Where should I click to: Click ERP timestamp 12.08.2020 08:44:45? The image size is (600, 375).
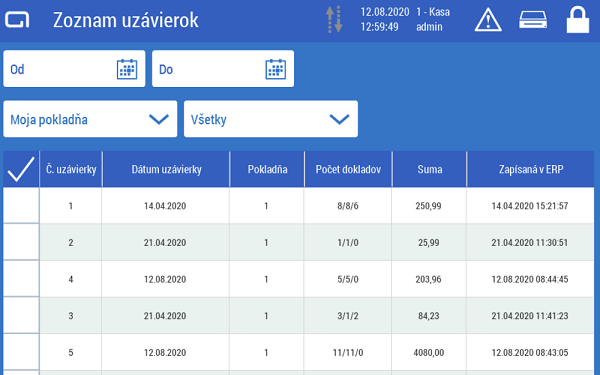pyautogui.click(x=530, y=279)
